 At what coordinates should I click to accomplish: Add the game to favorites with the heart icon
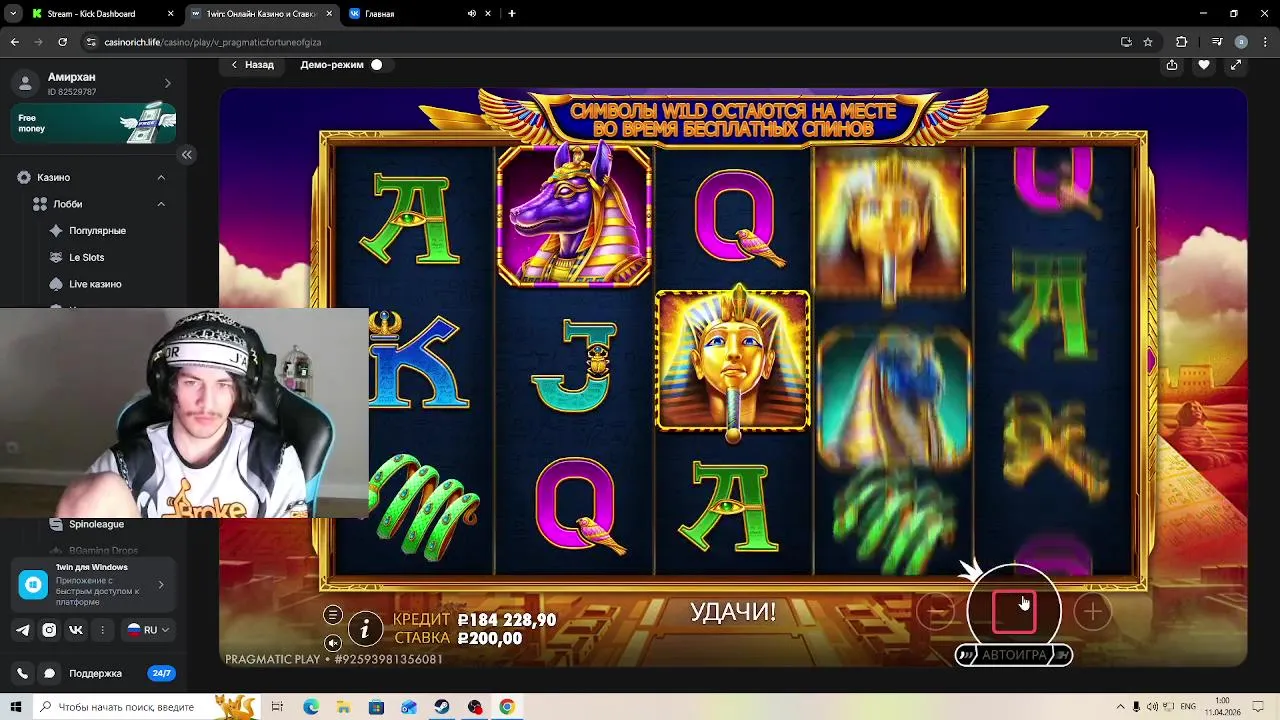pos(1204,65)
